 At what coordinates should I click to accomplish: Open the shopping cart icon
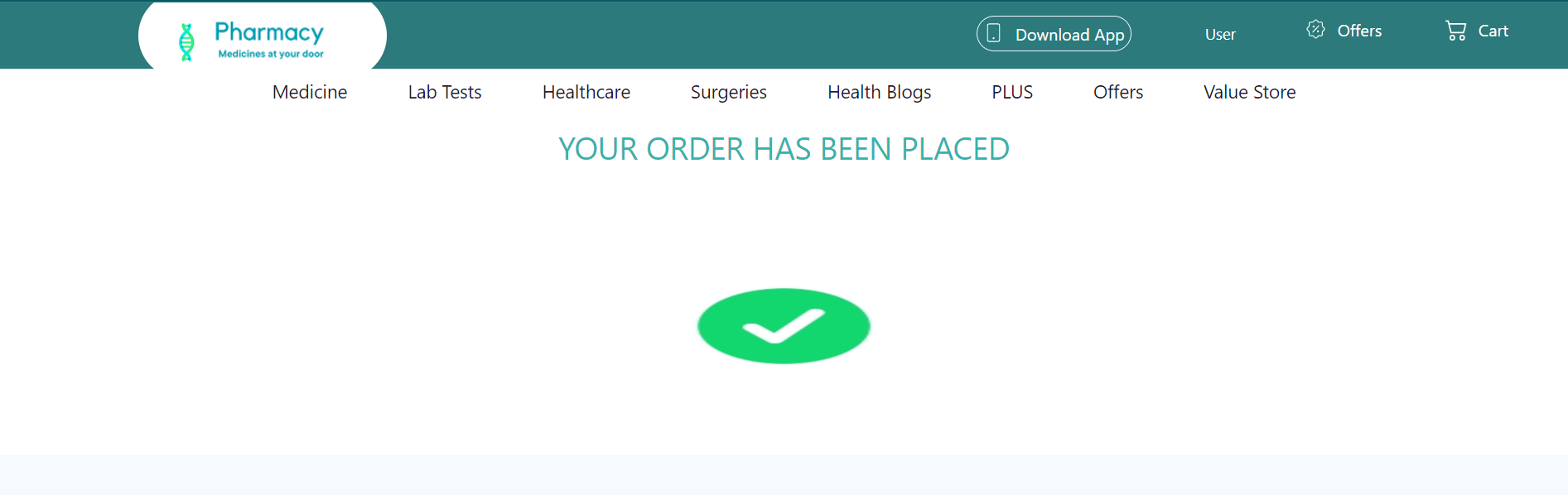pos(1455,31)
